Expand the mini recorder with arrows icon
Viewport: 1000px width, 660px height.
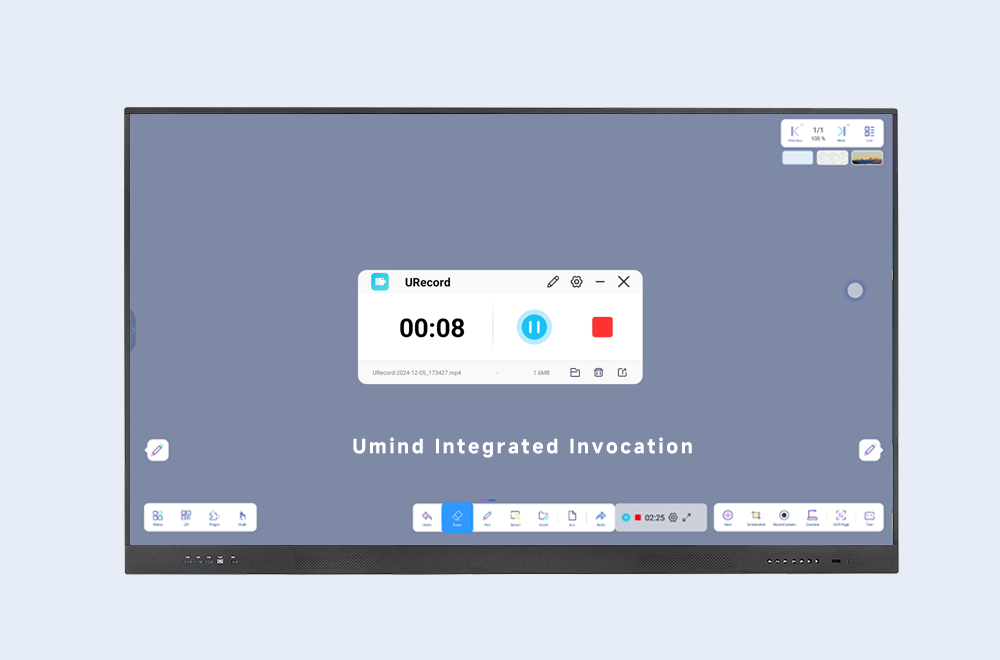tap(687, 518)
